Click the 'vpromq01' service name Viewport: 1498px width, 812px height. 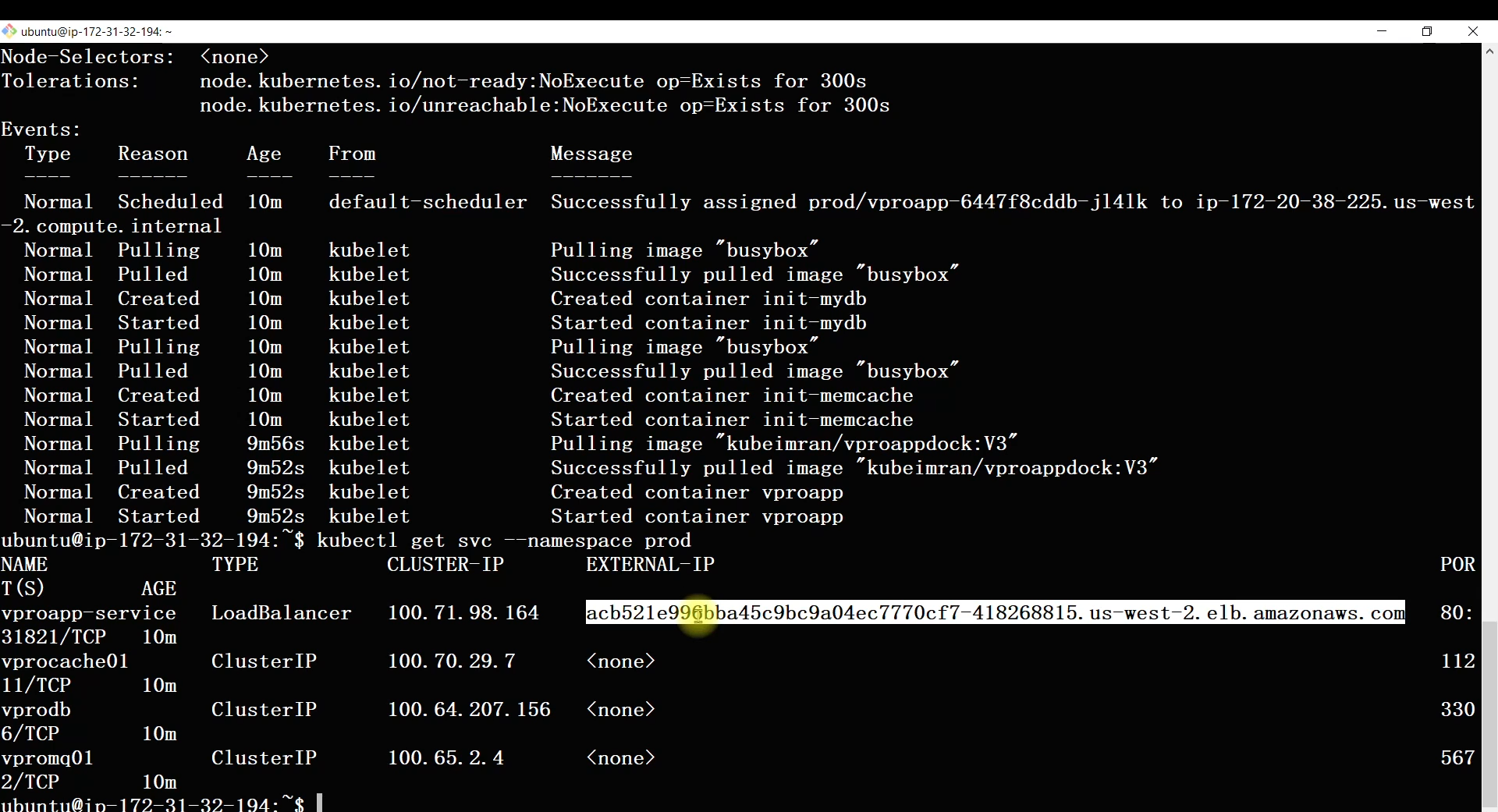coord(48,758)
